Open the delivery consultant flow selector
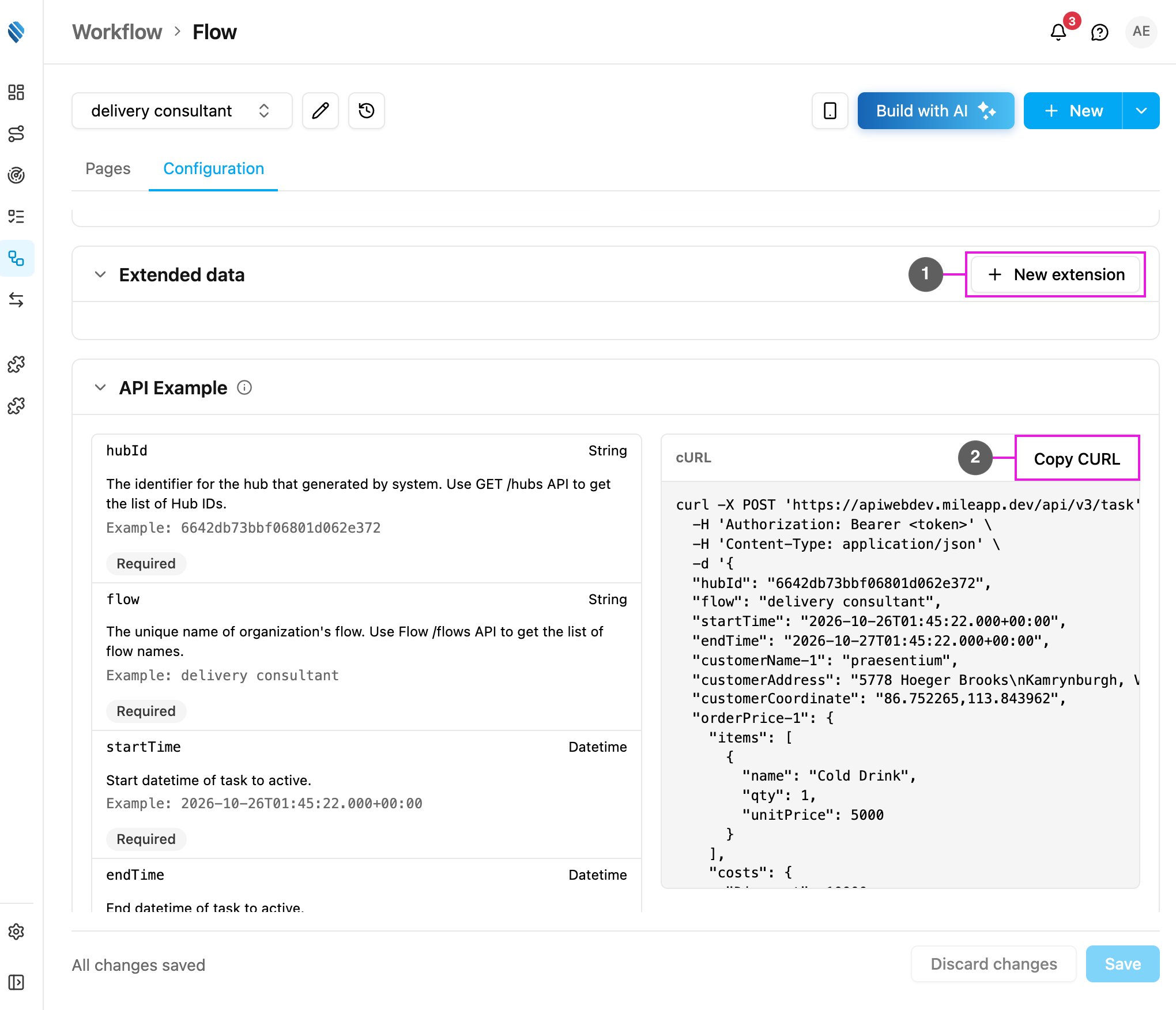This screenshot has height=1010, width=1176. coord(182,111)
